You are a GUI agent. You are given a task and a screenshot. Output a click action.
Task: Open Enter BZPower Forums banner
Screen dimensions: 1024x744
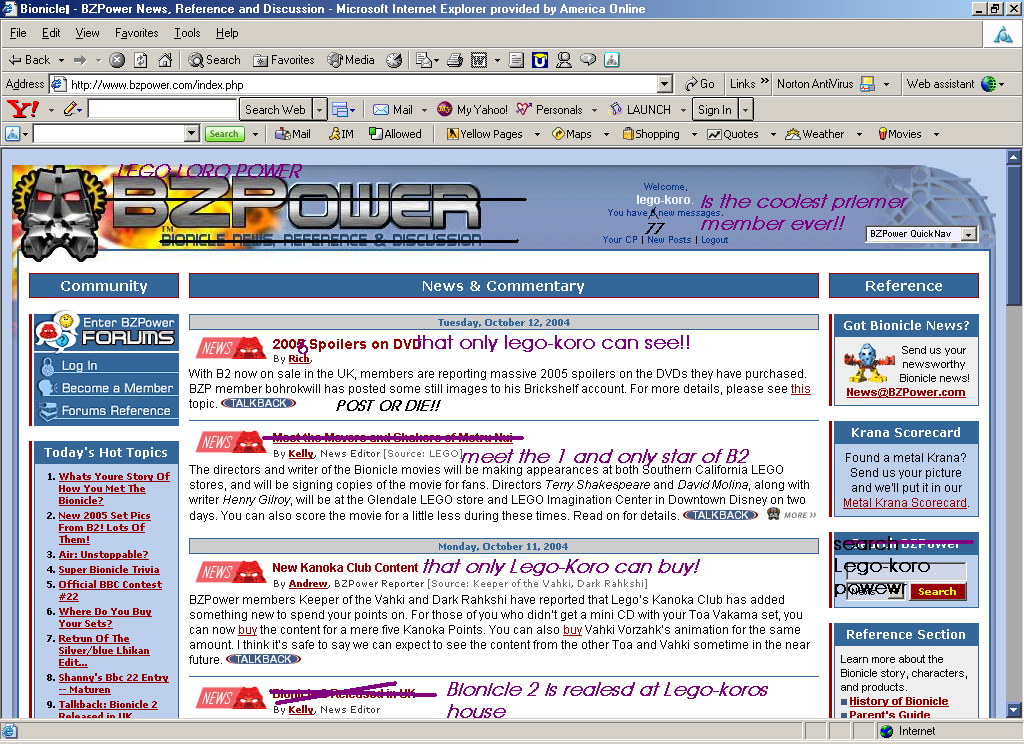click(x=106, y=331)
